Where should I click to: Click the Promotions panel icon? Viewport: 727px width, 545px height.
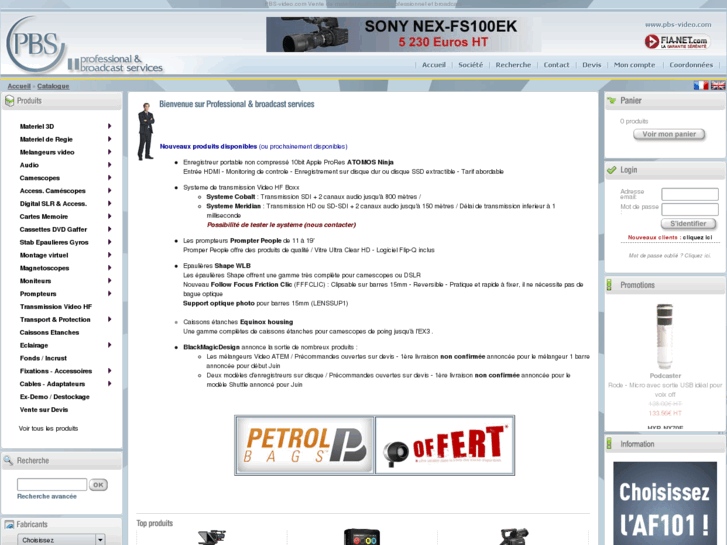pyautogui.click(x=609, y=285)
